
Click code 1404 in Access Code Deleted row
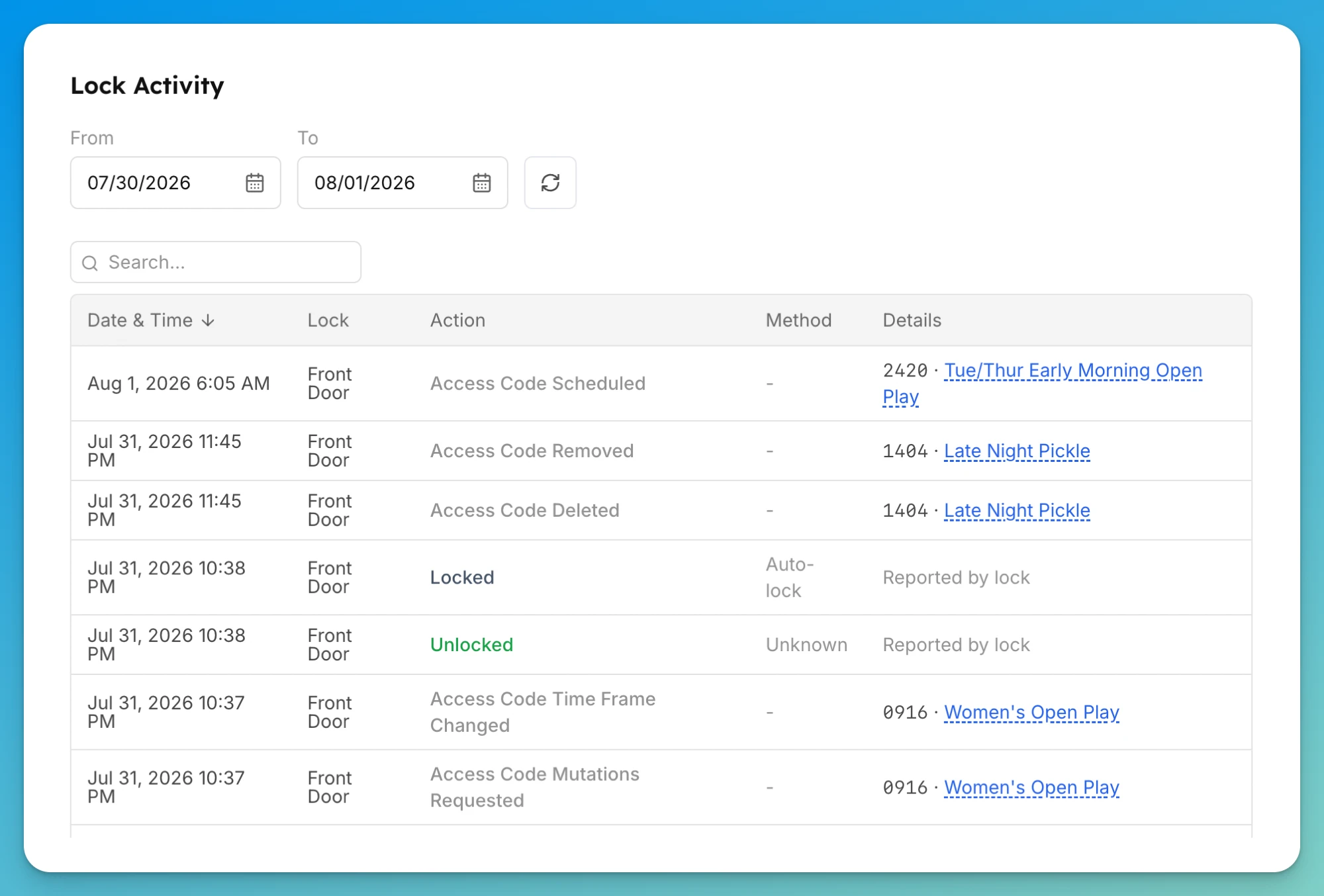coord(905,511)
